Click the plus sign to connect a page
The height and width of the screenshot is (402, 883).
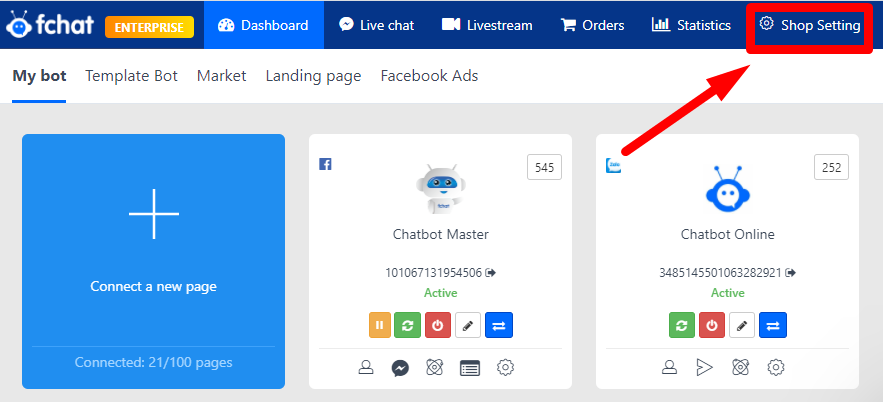click(154, 214)
